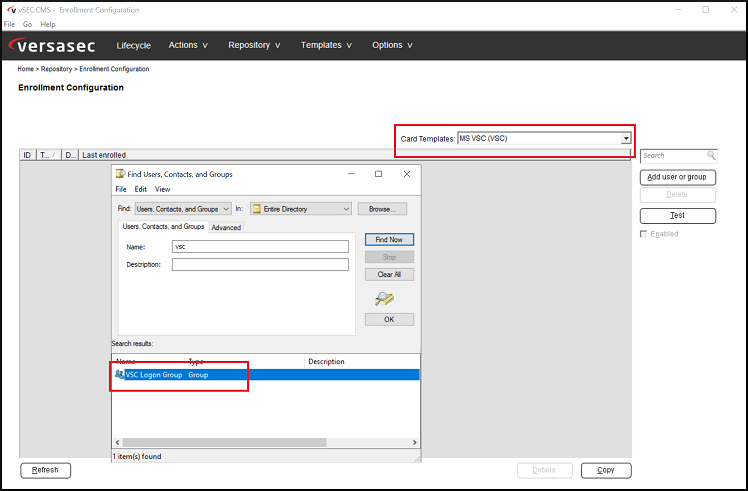Click the Description input field
Viewport: 748px width, 491px height.
pyautogui.click(x=260, y=264)
